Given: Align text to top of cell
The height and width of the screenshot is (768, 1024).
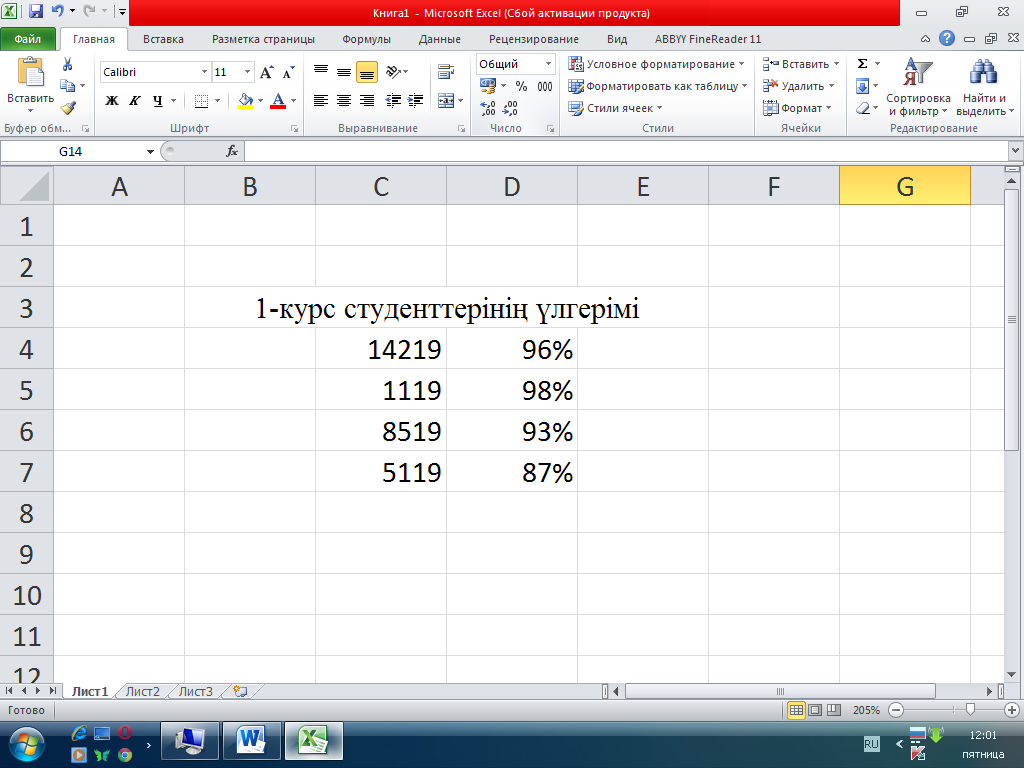Looking at the screenshot, I should click(321, 69).
